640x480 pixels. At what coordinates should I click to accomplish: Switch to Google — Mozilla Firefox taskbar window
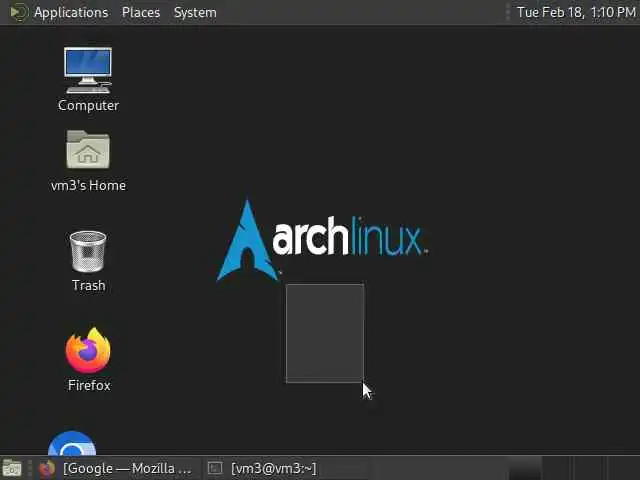(116, 468)
